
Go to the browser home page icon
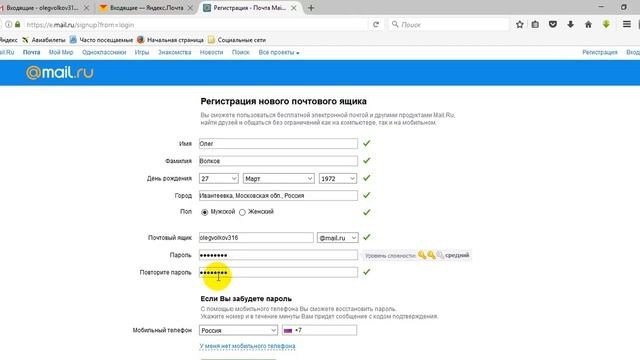pyautogui.click(x=588, y=24)
